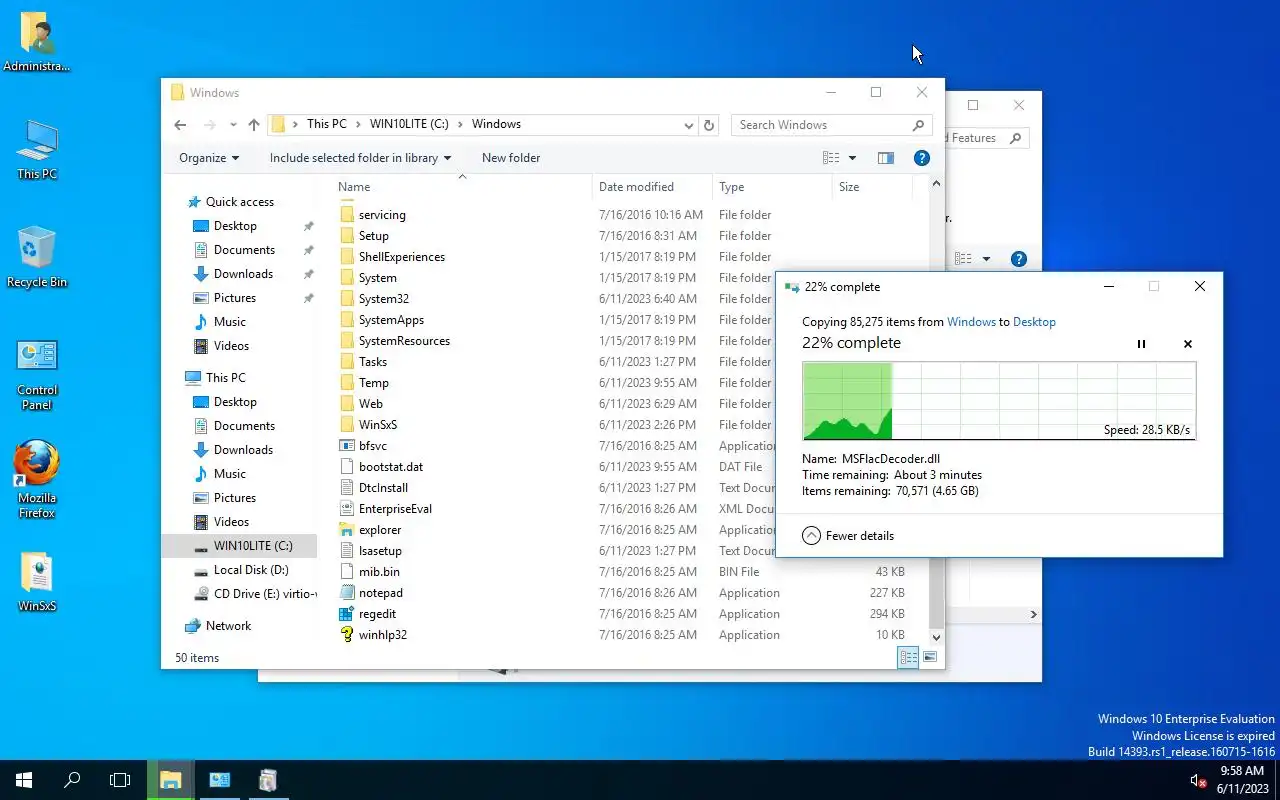Go up one folder level
This screenshot has width=1280, height=800.
pyautogui.click(x=254, y=125)
